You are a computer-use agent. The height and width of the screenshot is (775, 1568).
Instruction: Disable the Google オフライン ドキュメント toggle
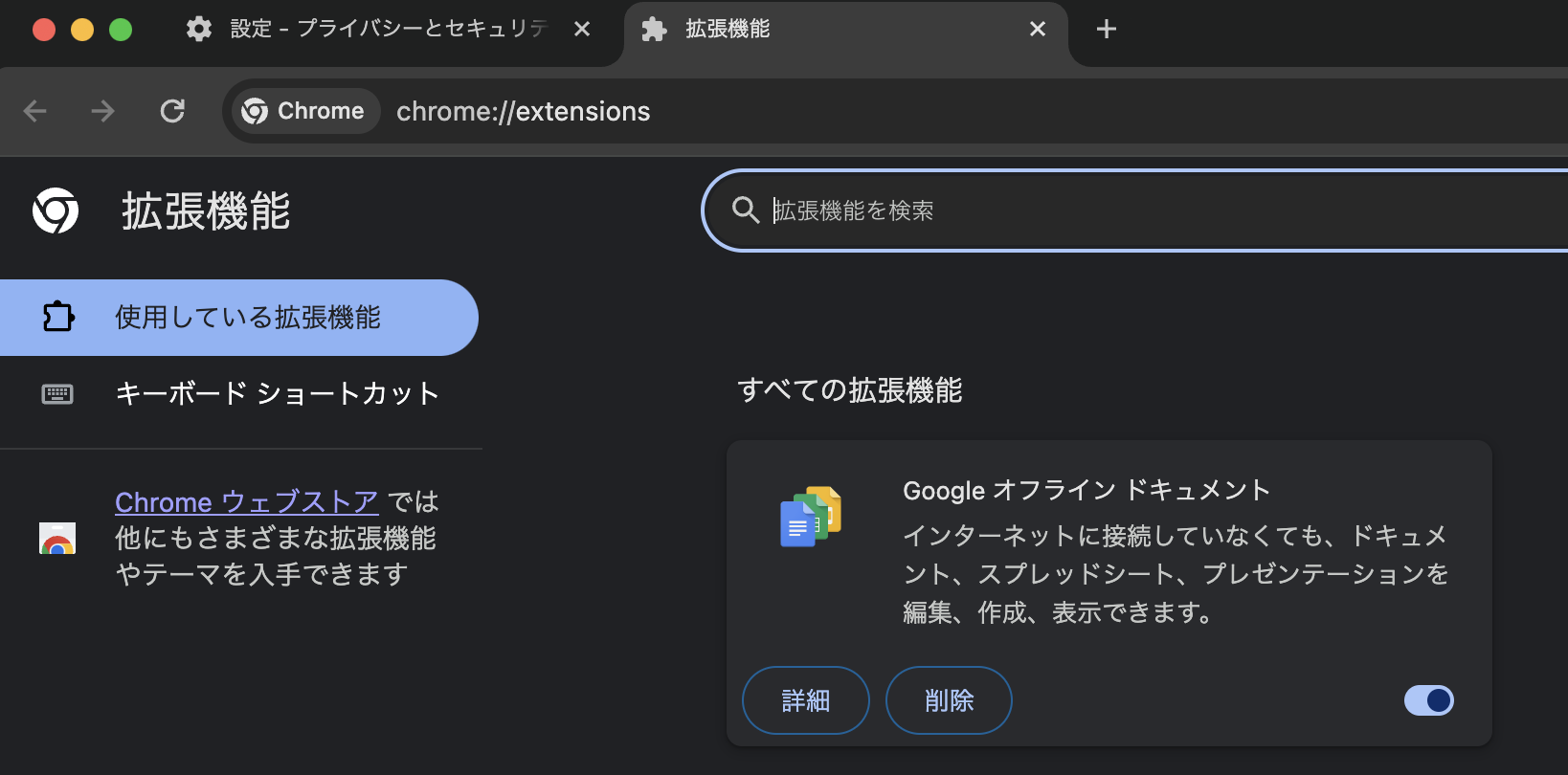[x=1429, y=700]
